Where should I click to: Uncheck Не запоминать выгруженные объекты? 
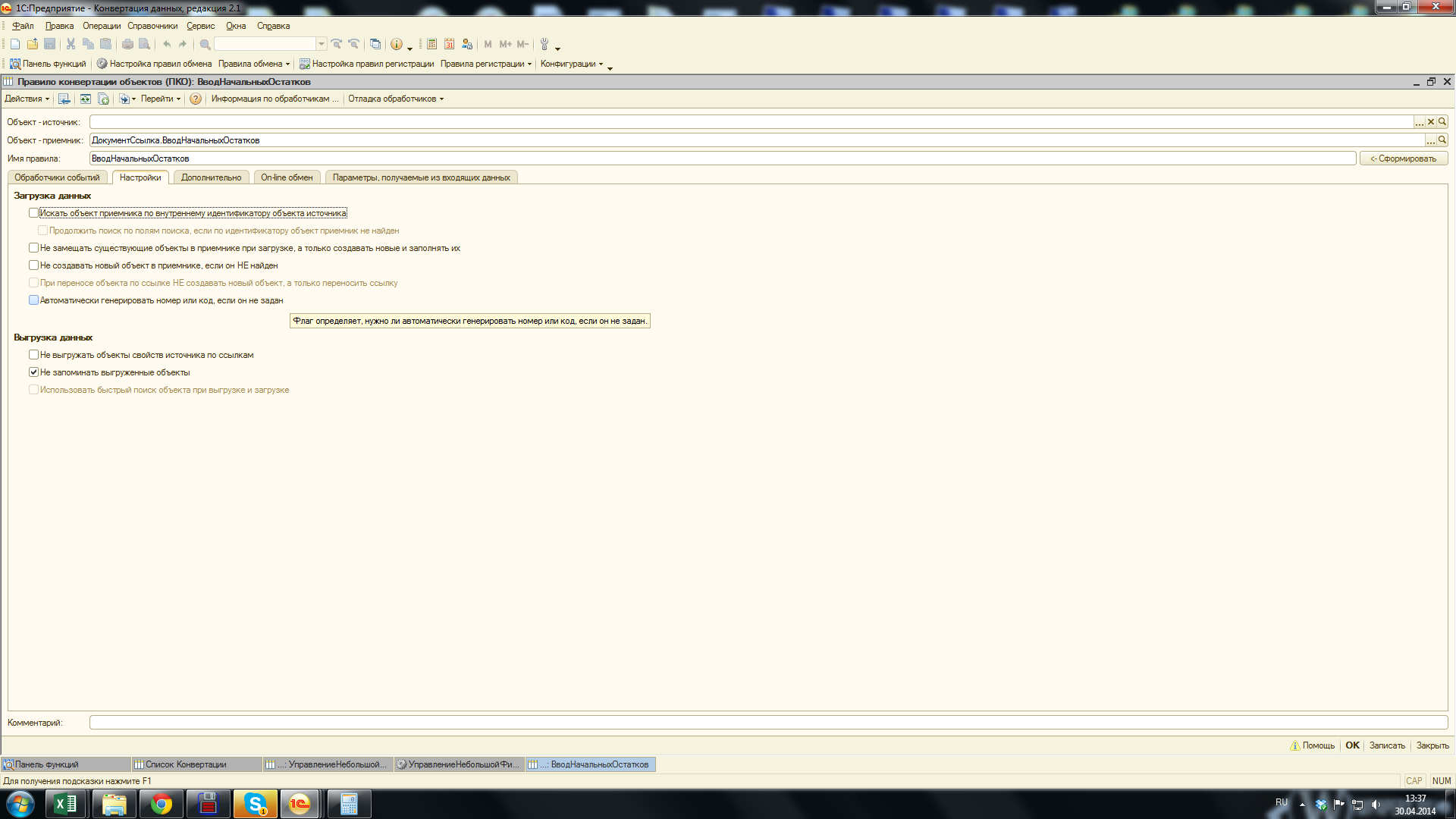[33, 372]
